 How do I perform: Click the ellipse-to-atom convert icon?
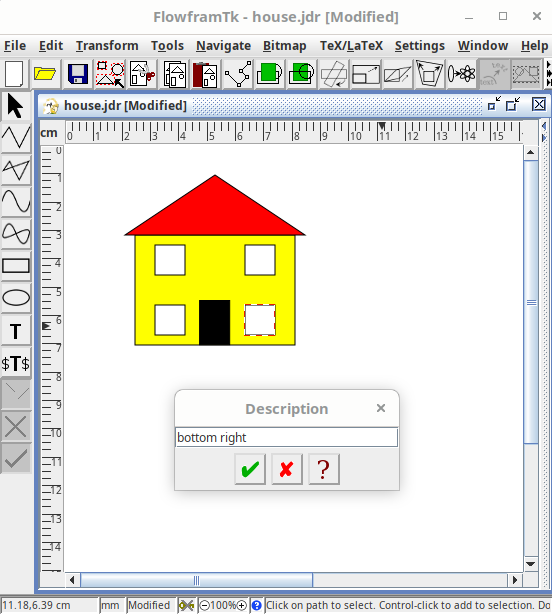tap(461, 74)
